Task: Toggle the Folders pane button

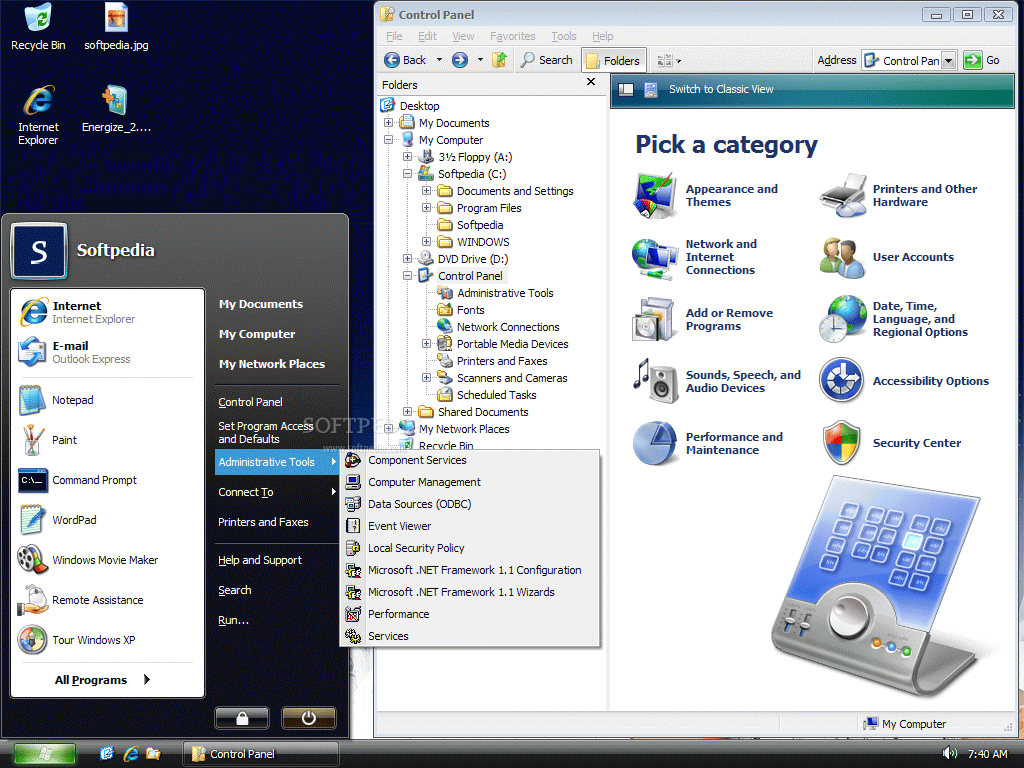Action: click(613, 60)
